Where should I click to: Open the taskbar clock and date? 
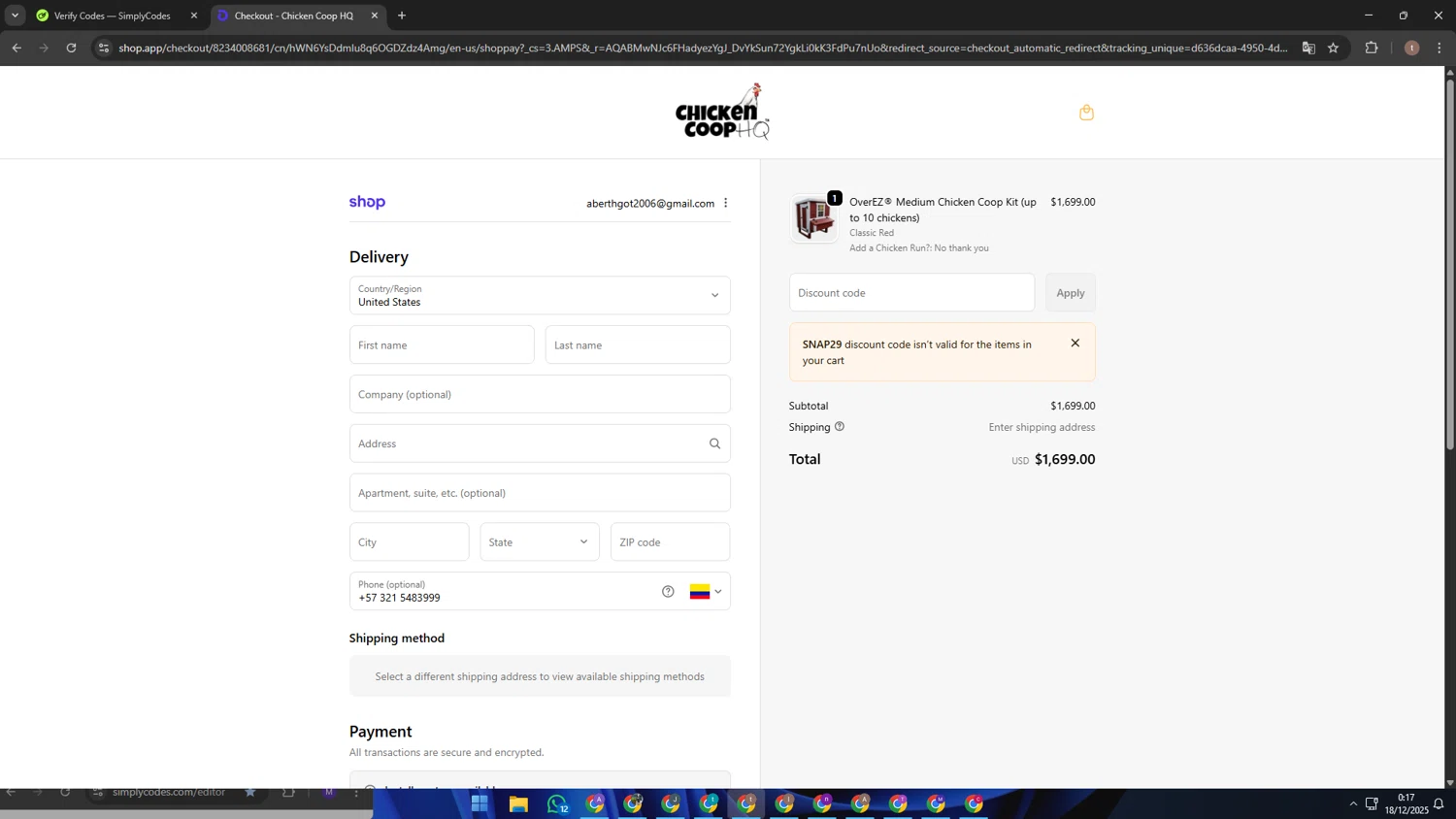1406,803
